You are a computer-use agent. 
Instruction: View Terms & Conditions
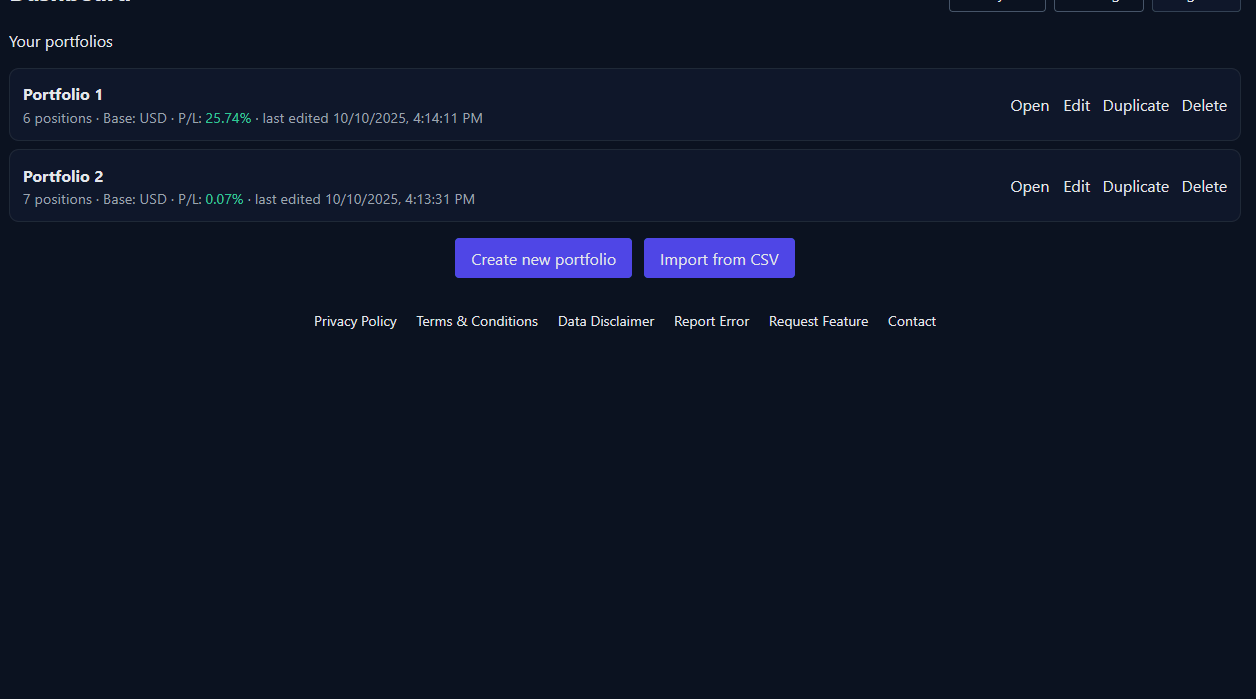pyautogui.click(x=477, y=321)
